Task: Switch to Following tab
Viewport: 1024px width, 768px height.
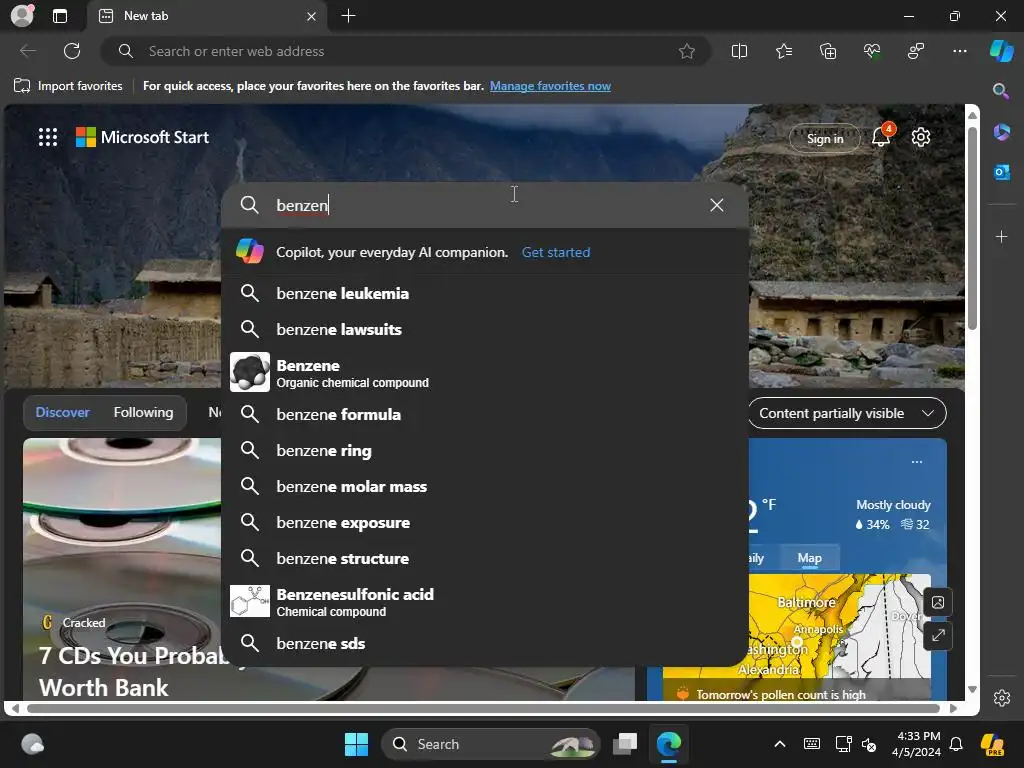Action: click(143, 412)
